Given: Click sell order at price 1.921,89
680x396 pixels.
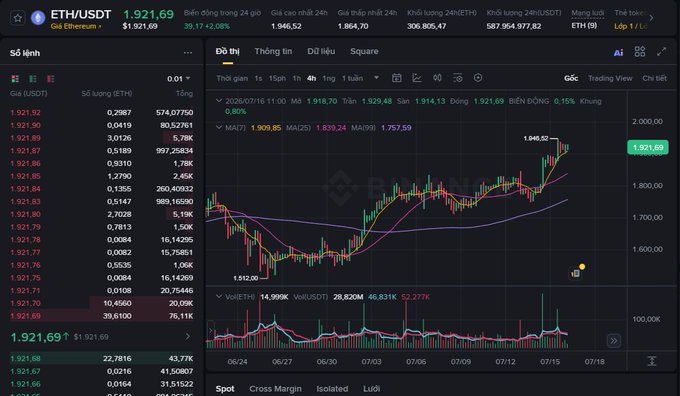Looking at the screenshot, I should [x=101, y=138].
